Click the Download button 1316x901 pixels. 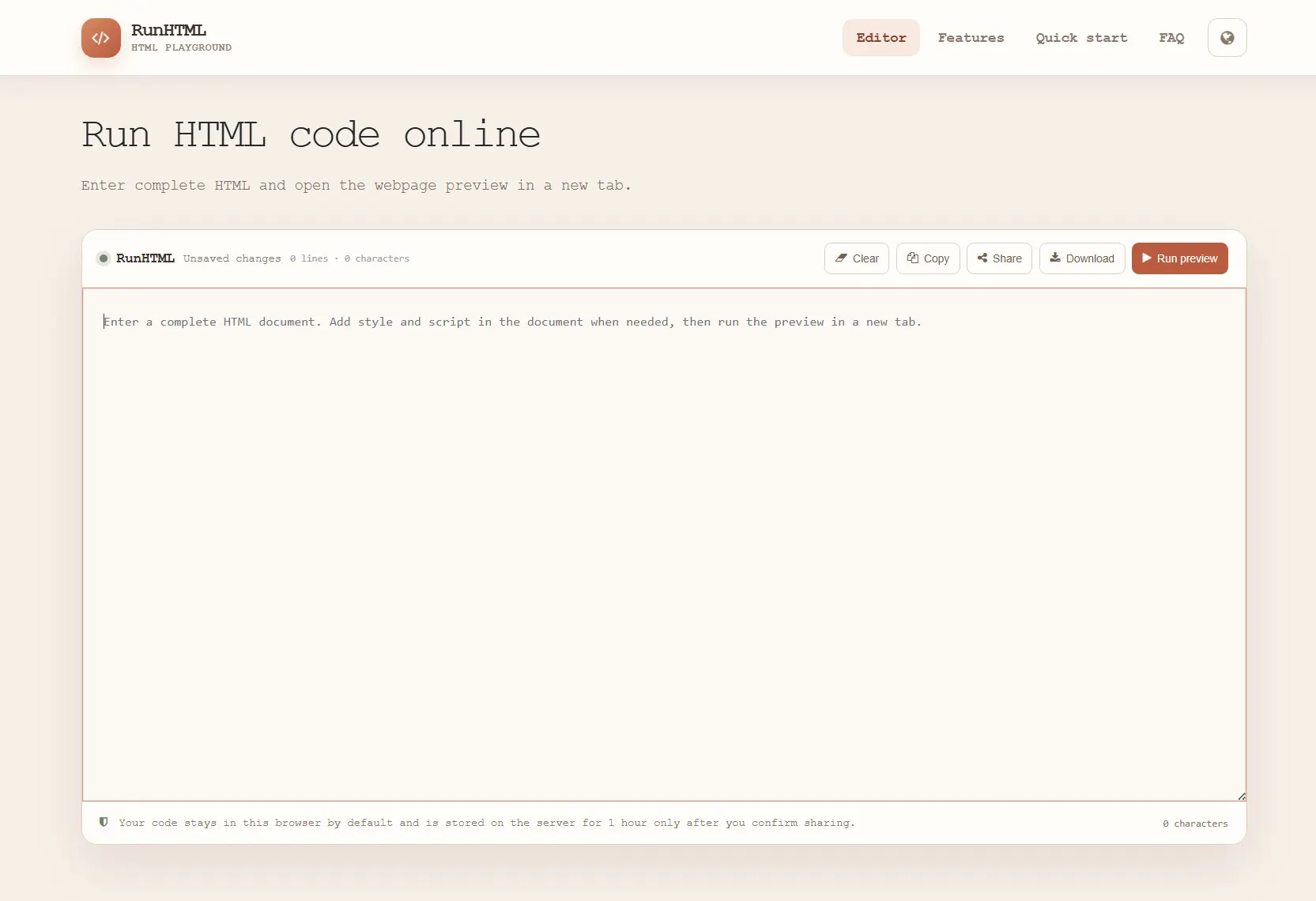coord(1082,258)
